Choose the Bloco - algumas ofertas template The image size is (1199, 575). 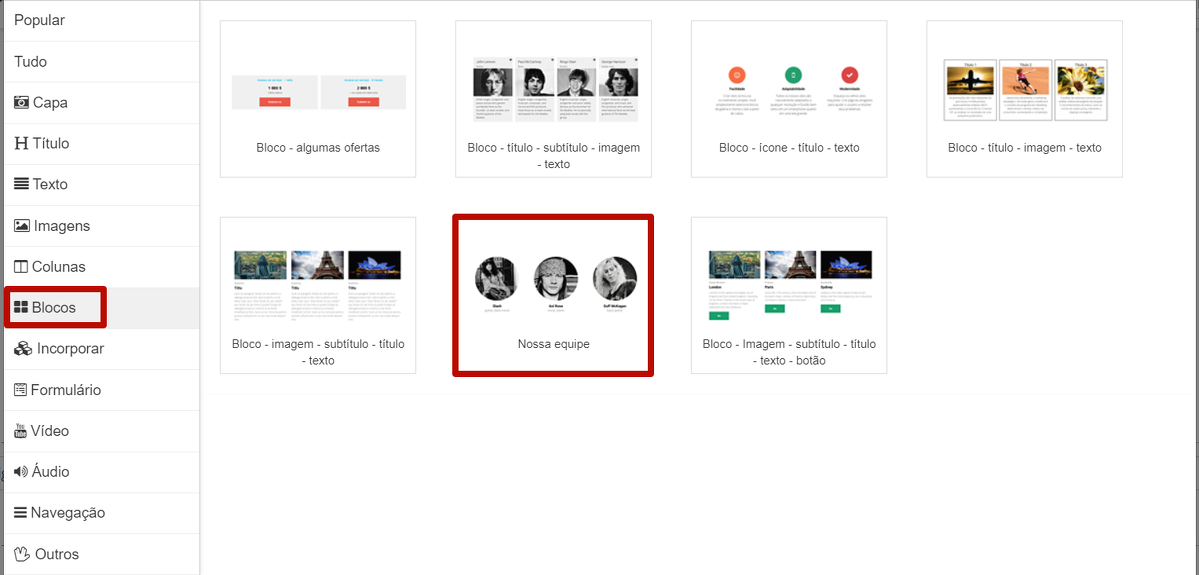pos(318,99)
